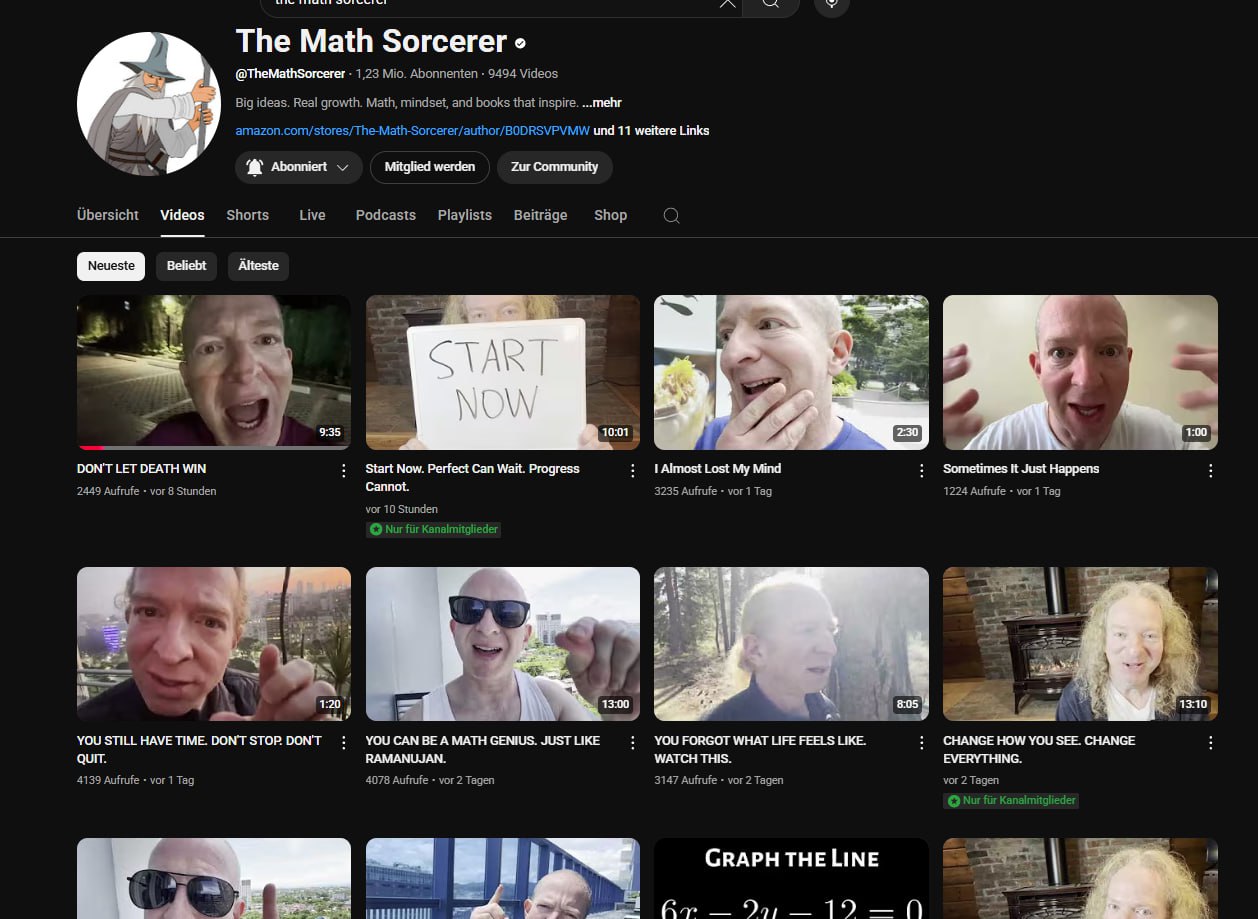Go to the Live tab
This screenshot has height=919, width=1258.
(x=312, y=215)
